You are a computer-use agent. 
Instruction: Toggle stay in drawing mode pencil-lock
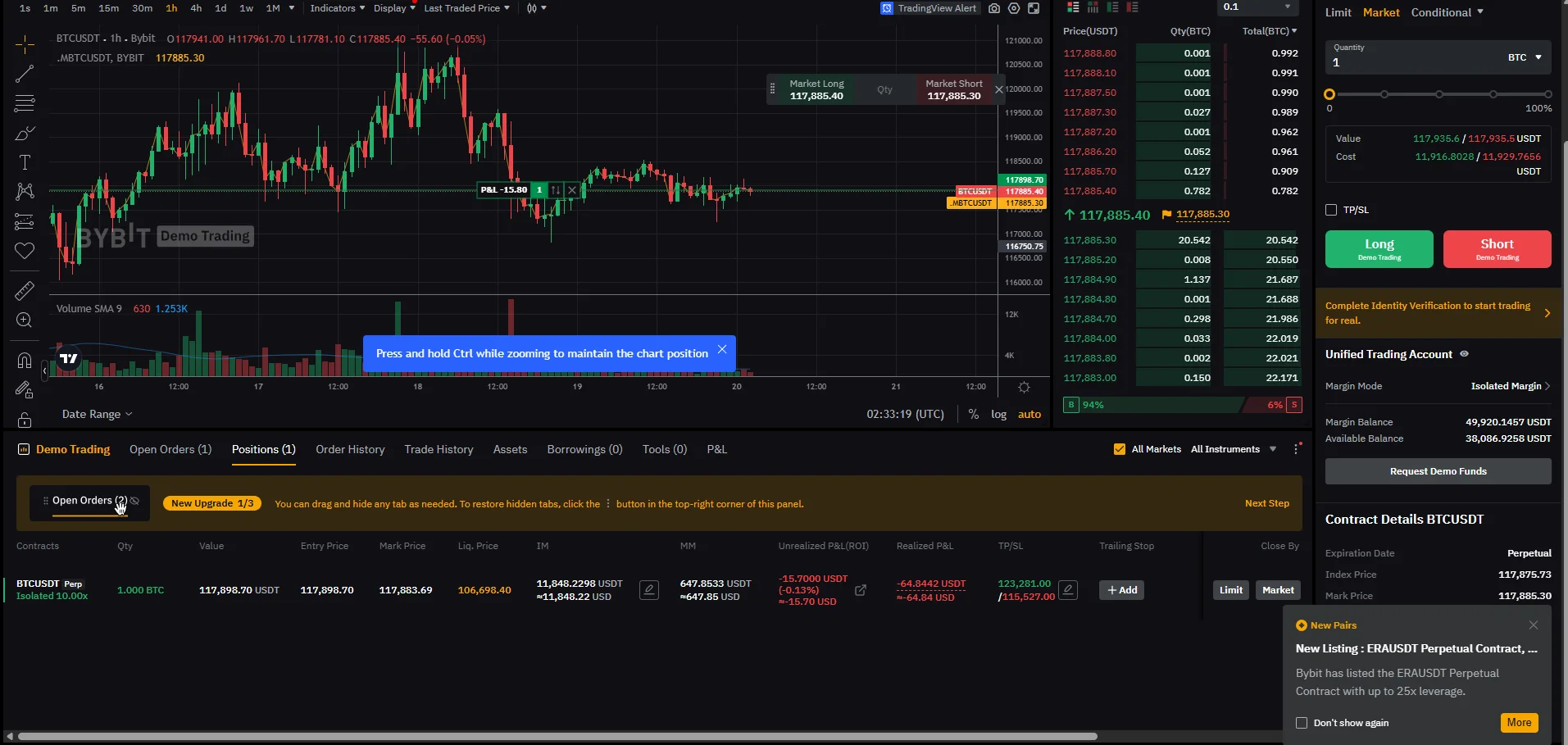click(25, 389)
